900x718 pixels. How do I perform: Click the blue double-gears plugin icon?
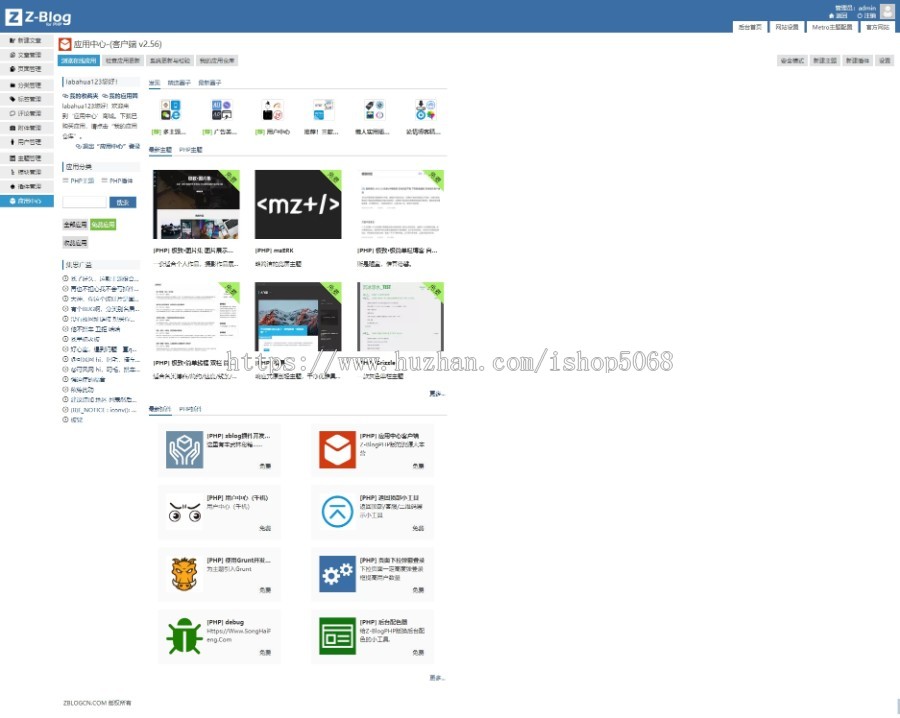337,574
